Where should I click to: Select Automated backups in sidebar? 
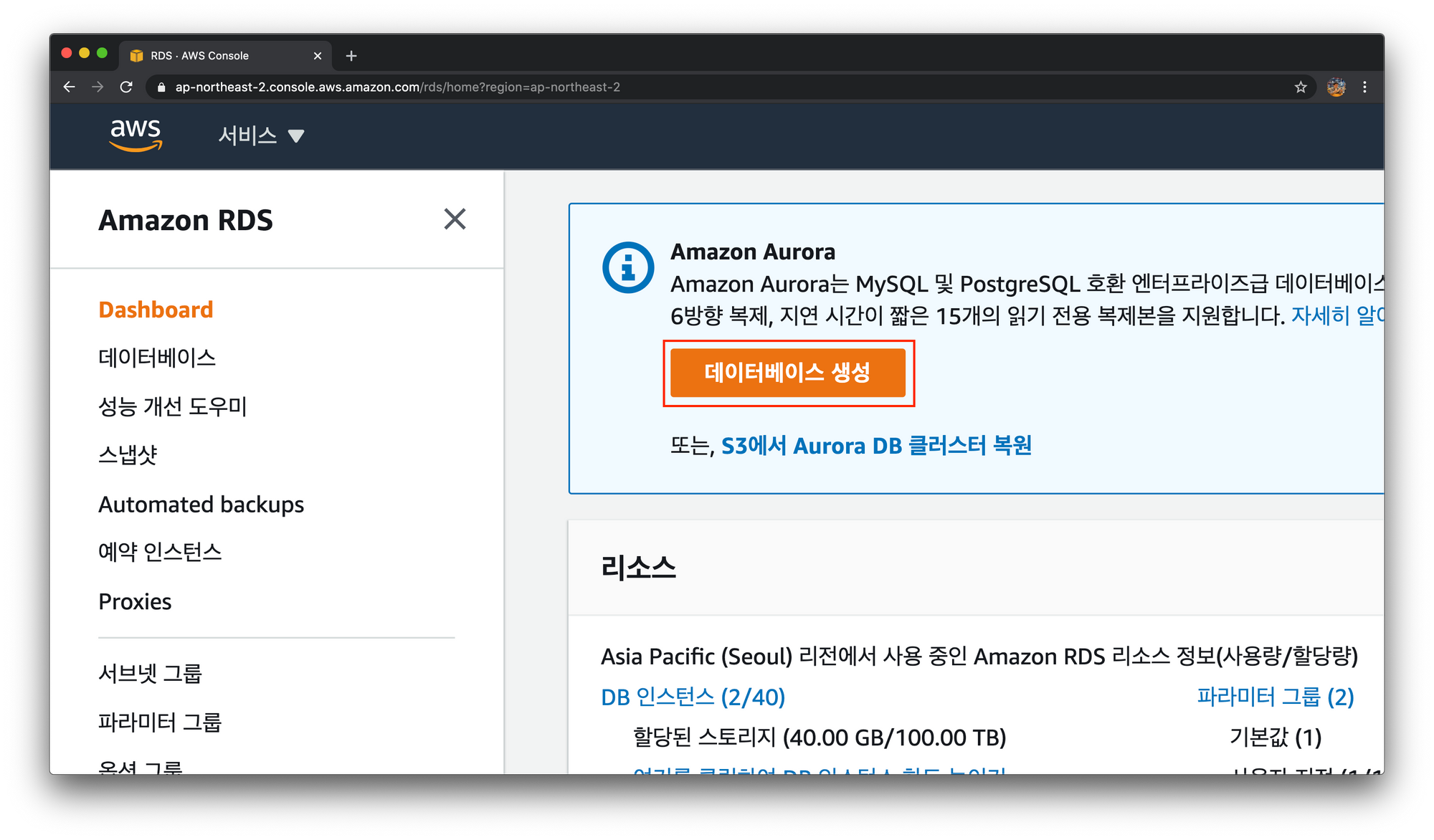[201, 505]
